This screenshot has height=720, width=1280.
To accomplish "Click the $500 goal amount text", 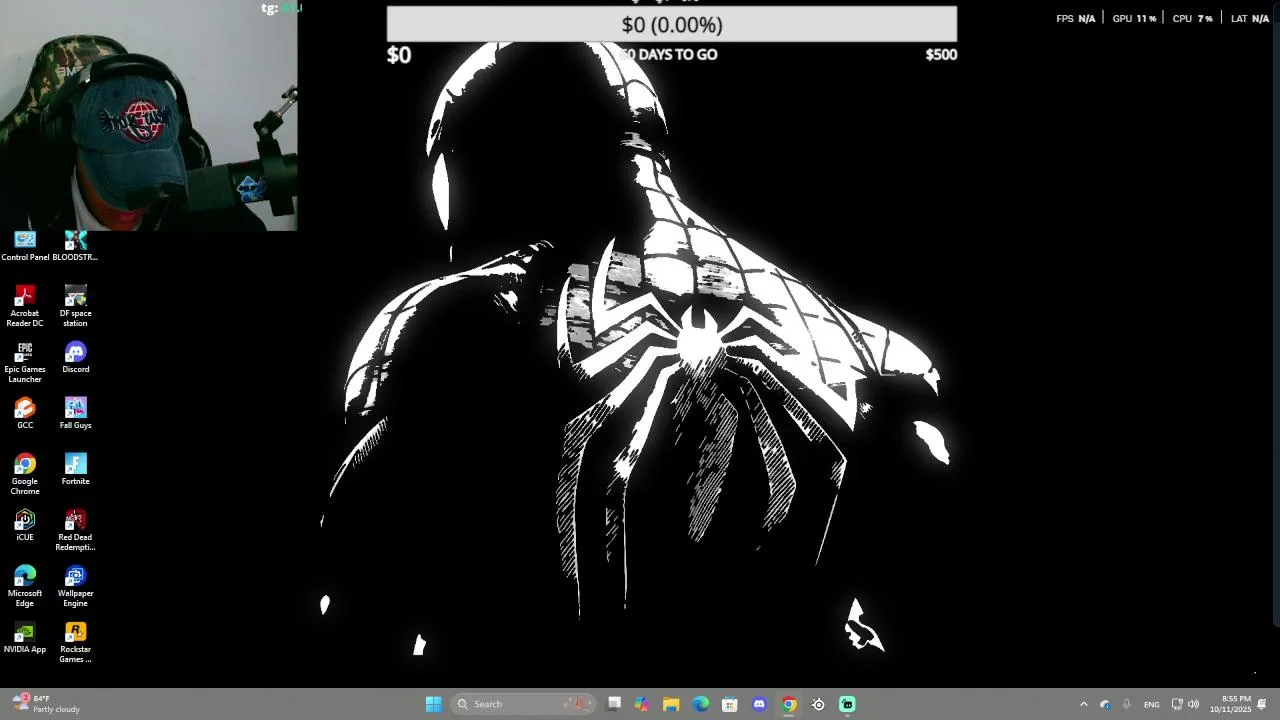I will coord(941,55).
